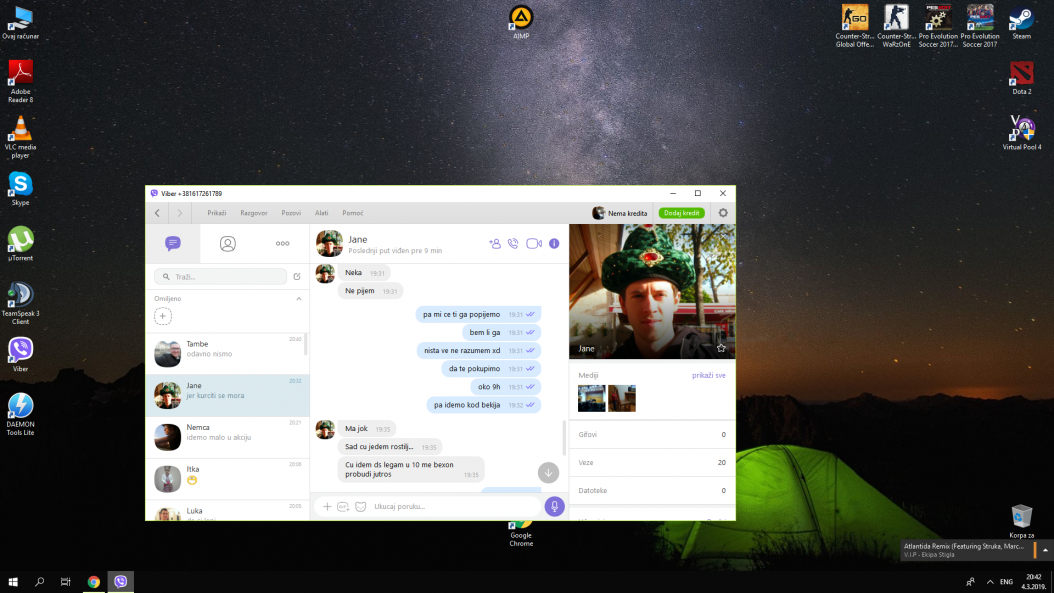Screen dimensions: 1054x593
Task: Open the Skype desktop shortcut
Action: pos(20,188)
